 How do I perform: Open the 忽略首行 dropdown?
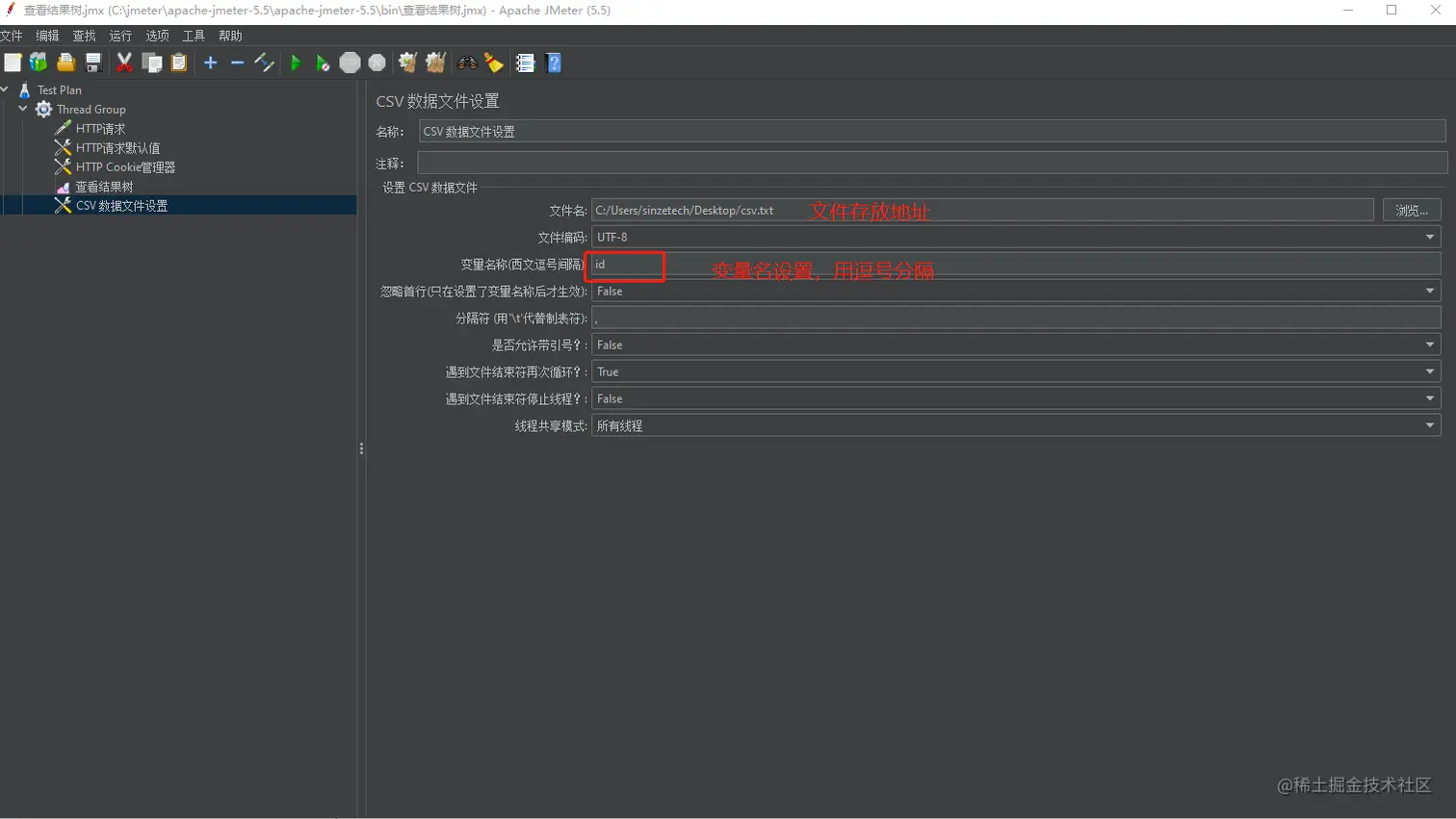click(x=1016, y=291)
